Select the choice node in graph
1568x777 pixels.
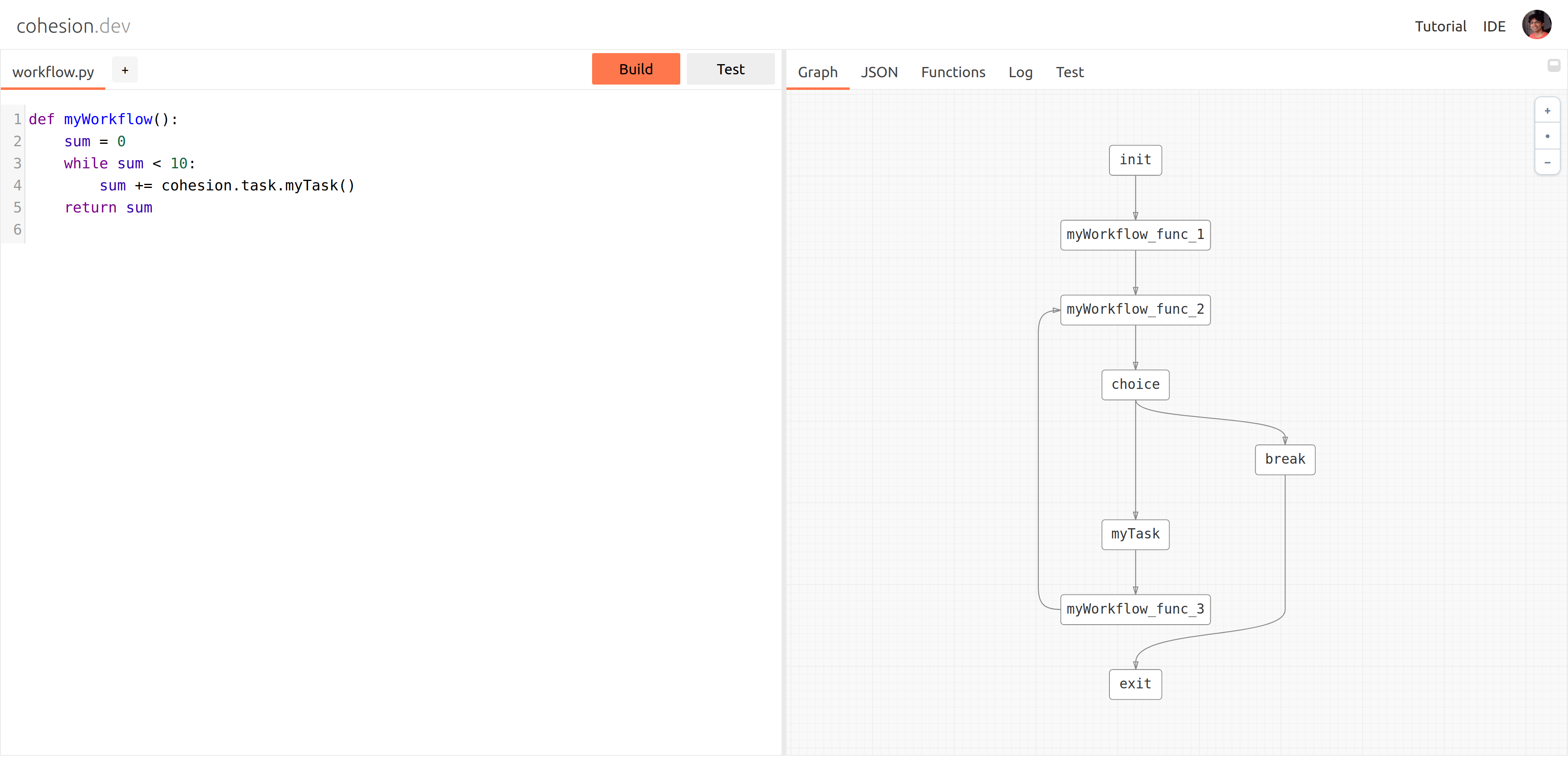pos(1135,384)
